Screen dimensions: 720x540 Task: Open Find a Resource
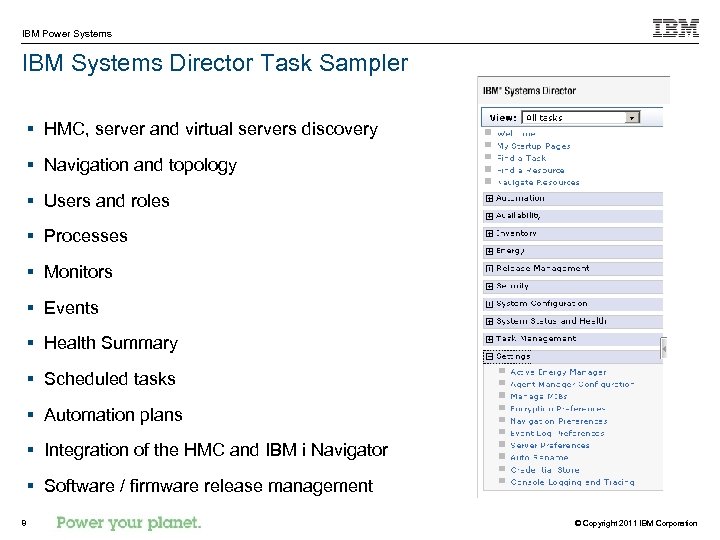tap(530, 170)
